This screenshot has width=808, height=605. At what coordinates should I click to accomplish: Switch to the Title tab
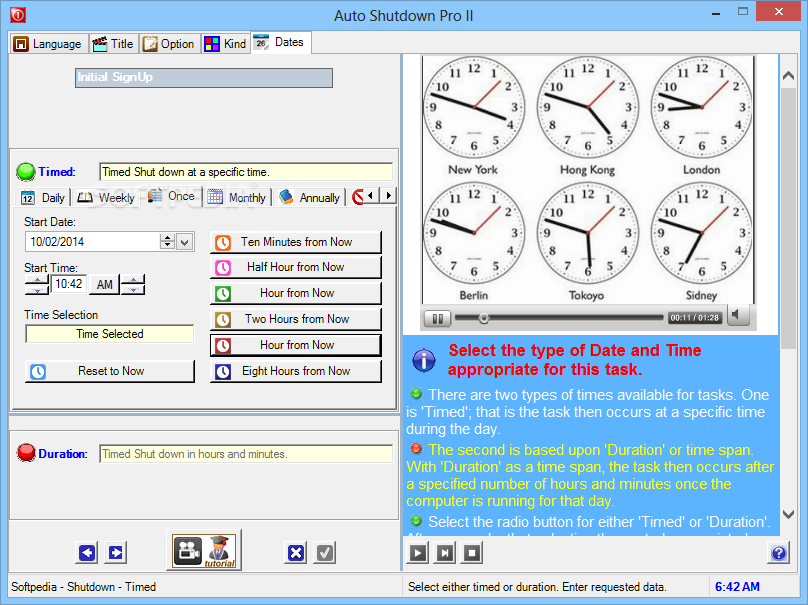(113, 44)
